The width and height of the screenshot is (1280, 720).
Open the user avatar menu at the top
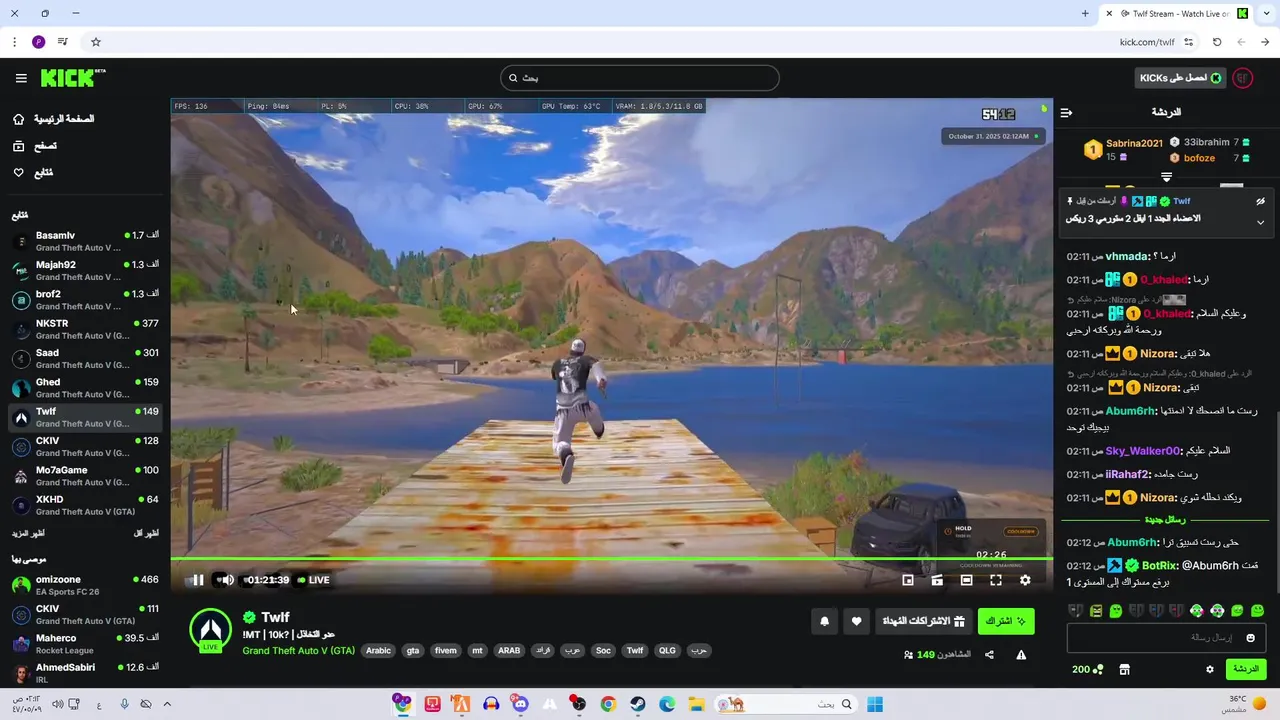[1243, 78]
